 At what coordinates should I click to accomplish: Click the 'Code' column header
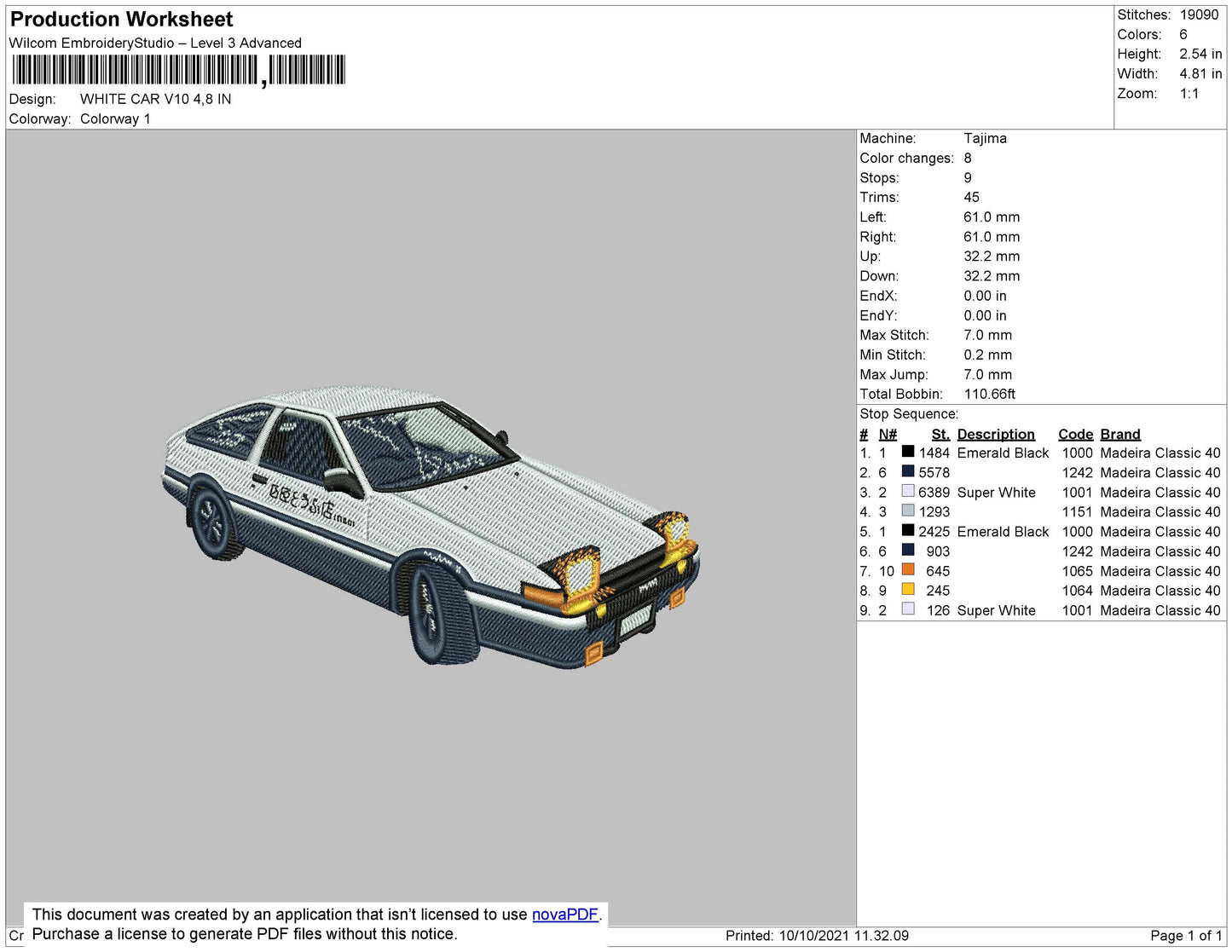coord(1075,434)
